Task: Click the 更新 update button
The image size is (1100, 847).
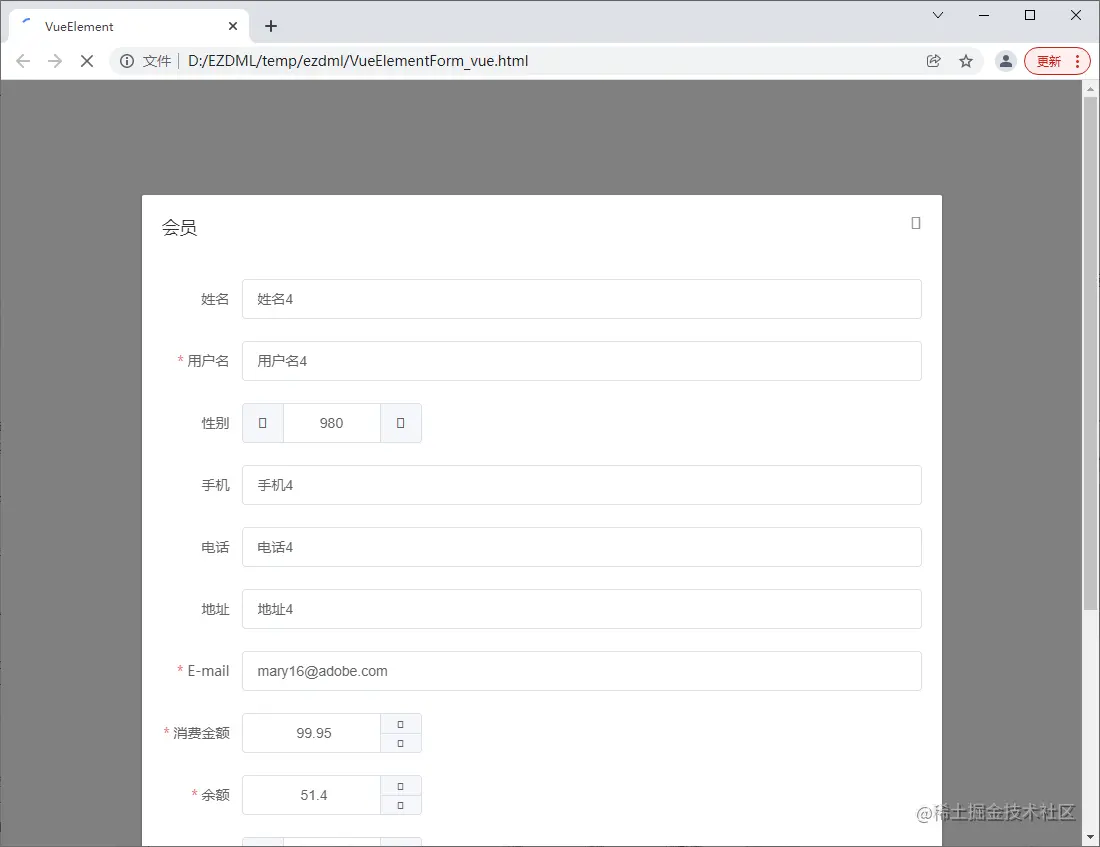Action: point(1057,61)
